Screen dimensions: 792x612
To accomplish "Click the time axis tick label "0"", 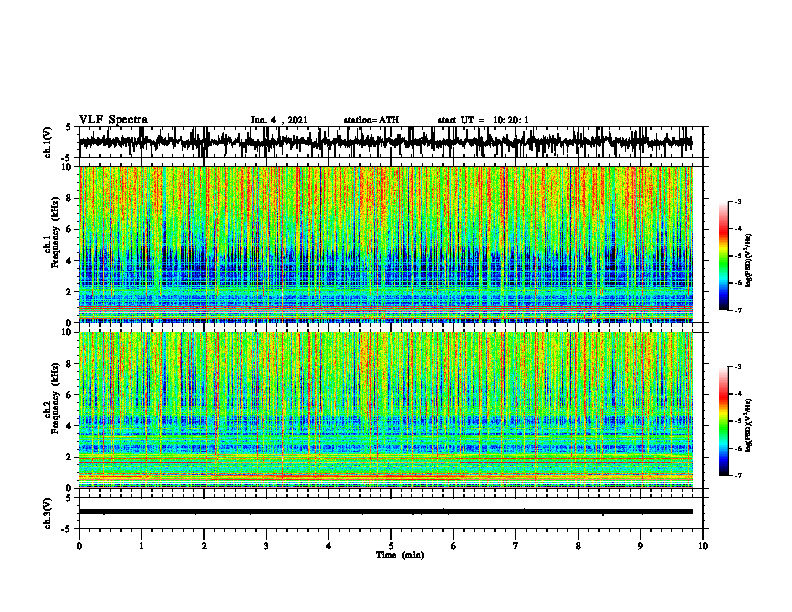I will (x=79, y=546).
